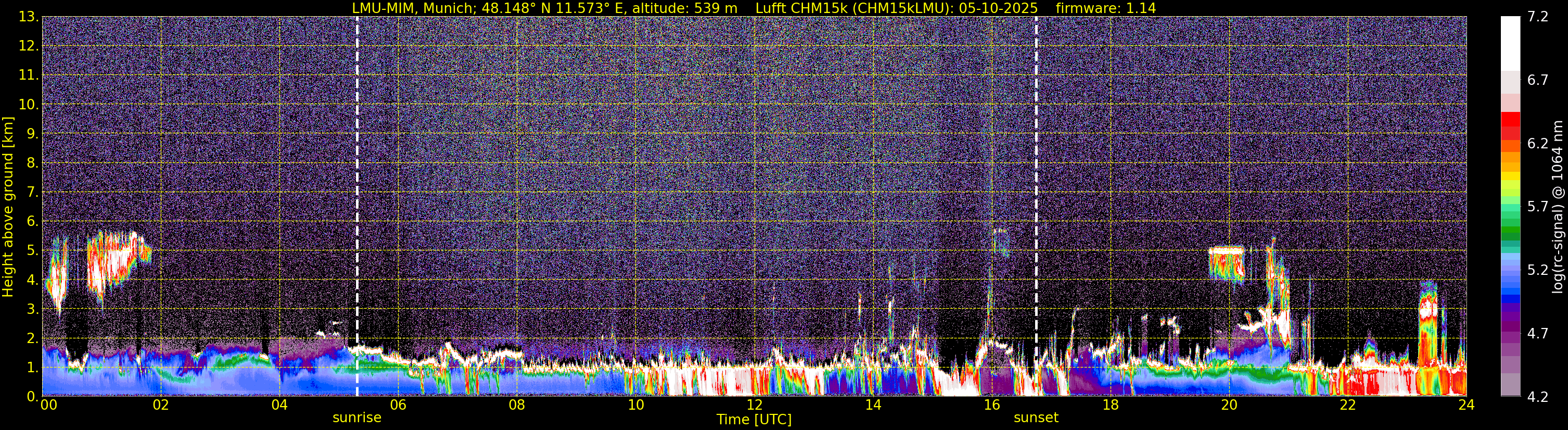The height and width of the screenshot is (430, 1568).
Task: Click the white top segment of the colorbar
Action: pyautogui.click(x=1510, y=44)
